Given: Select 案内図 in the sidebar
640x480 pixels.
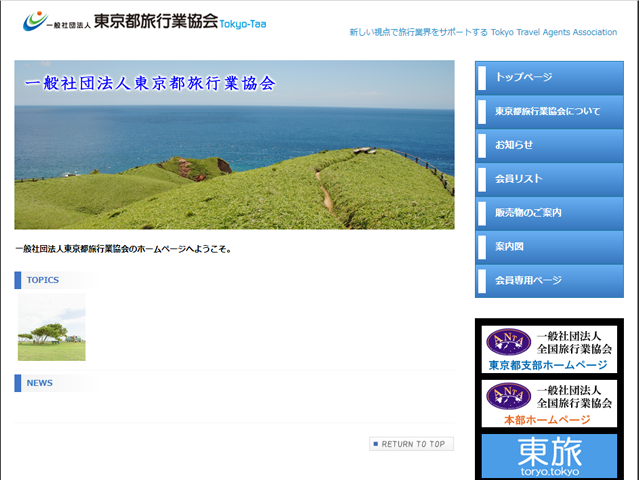Looking at the screenshot, I should coord(548,247).
